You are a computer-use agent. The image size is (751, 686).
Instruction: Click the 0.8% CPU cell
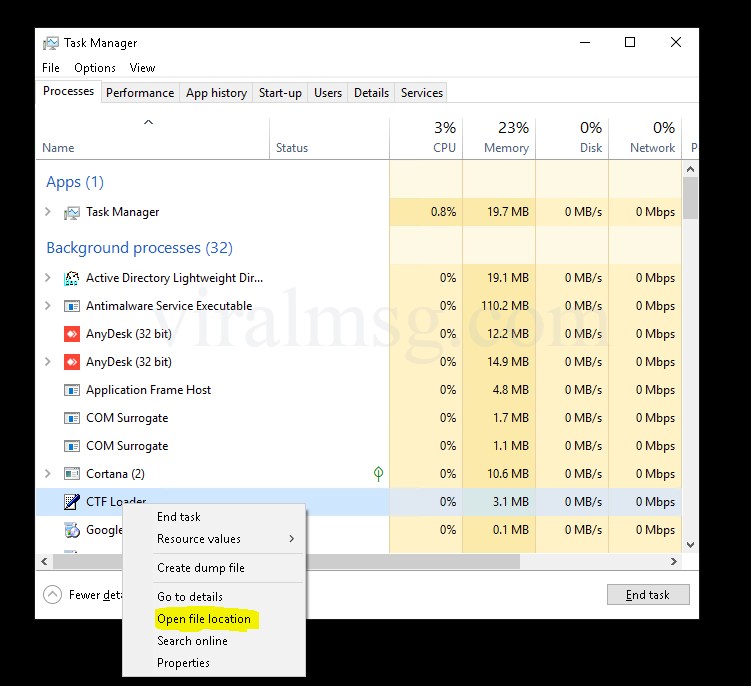click(x=427, y=212)
